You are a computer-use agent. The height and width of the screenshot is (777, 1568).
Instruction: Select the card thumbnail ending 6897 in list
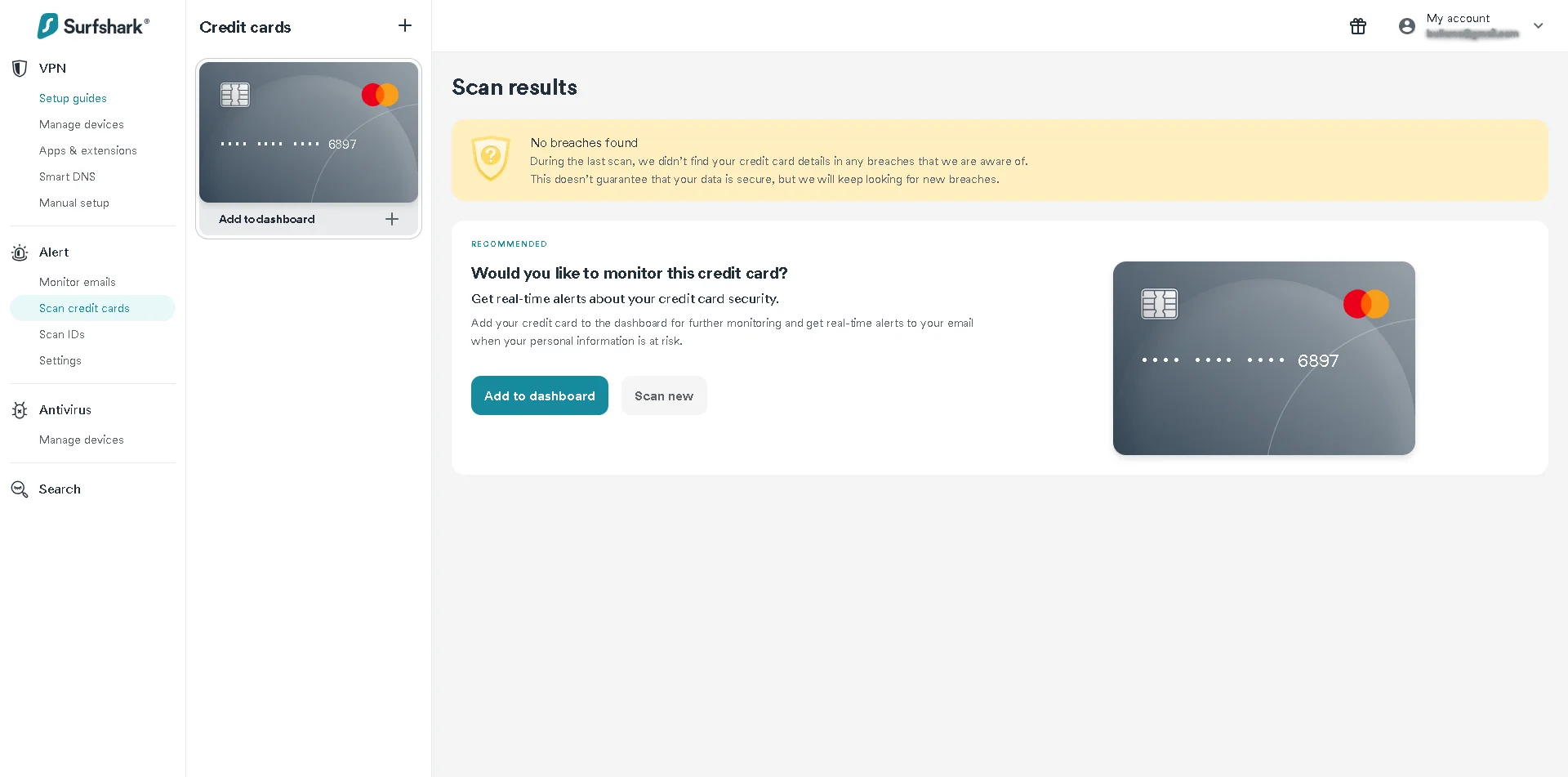click(x=309, y=132)
